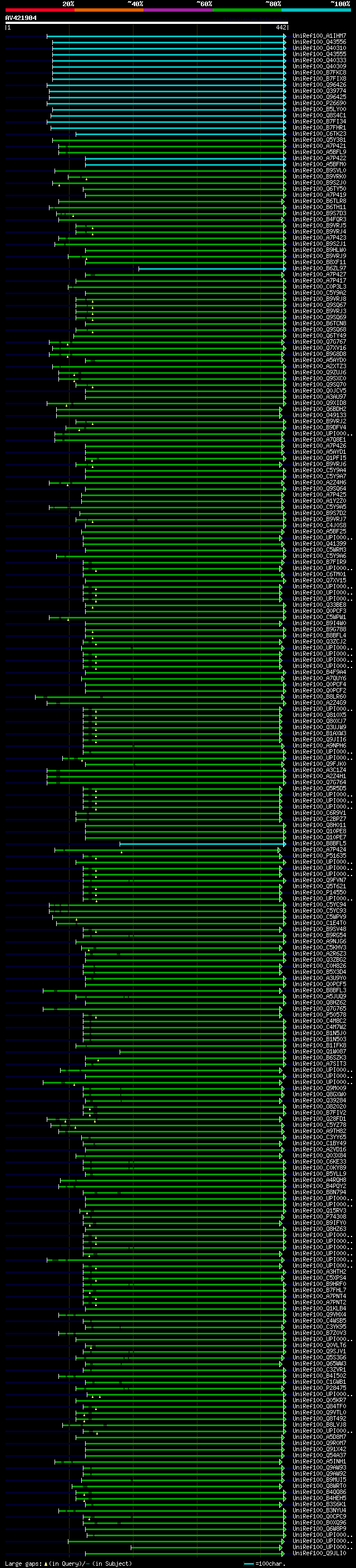Select hit UniRef100_Q1PFI5

point(319,458)
